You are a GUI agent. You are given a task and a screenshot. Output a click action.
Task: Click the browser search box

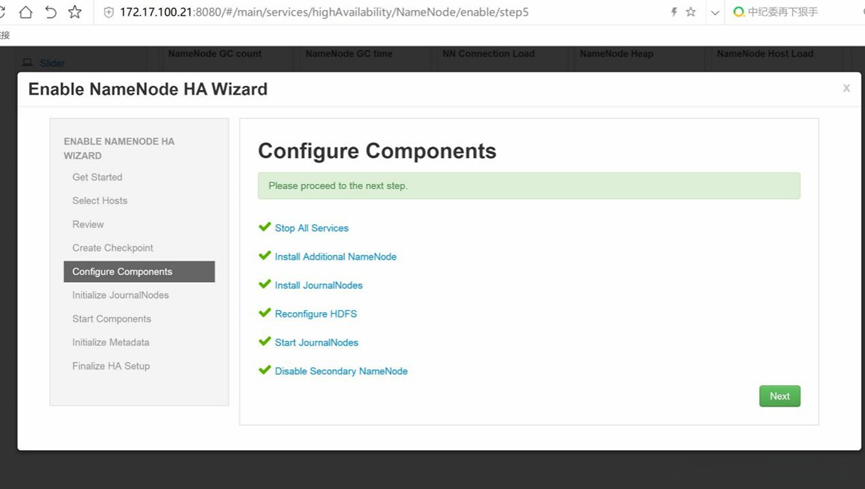(x=795, y=12)
